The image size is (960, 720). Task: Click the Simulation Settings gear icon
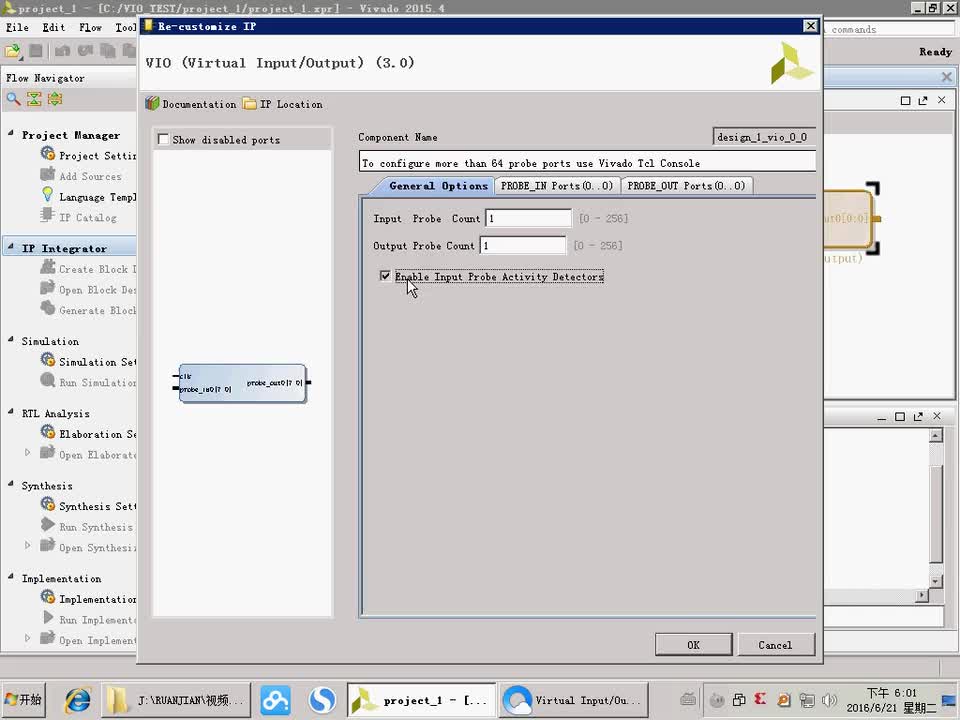pos(48,361)
